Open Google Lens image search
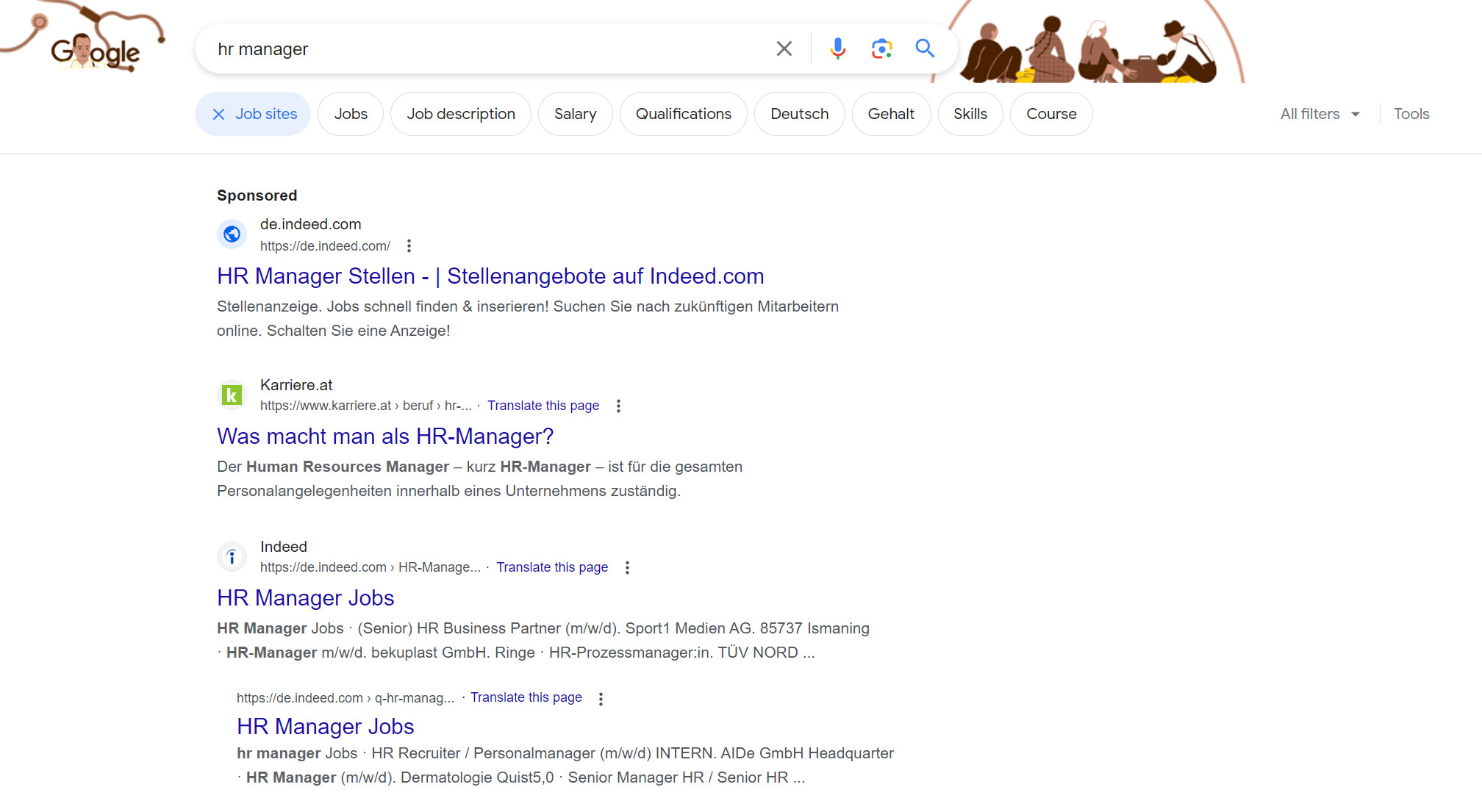Screen dimensions: 1482x812 881,48
